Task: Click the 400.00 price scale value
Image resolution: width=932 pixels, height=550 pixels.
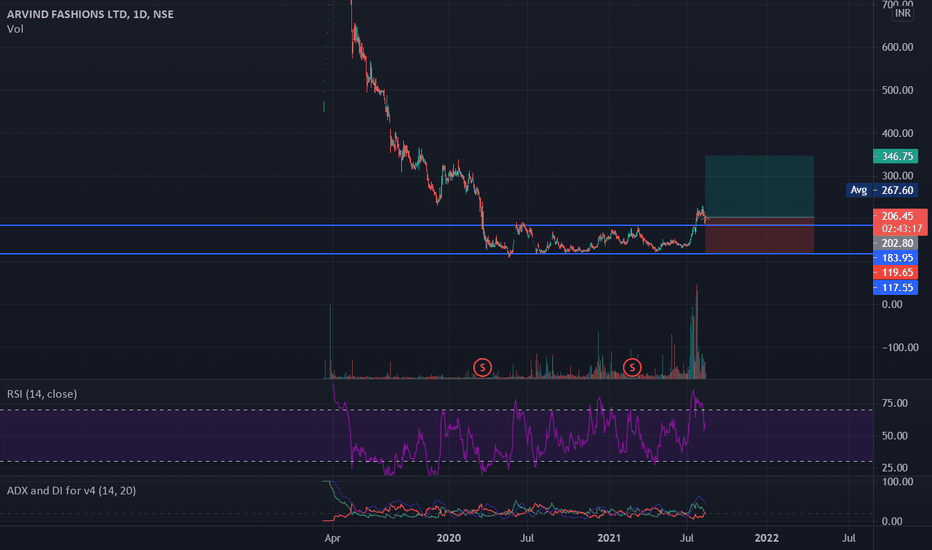Action: (897, 133)
